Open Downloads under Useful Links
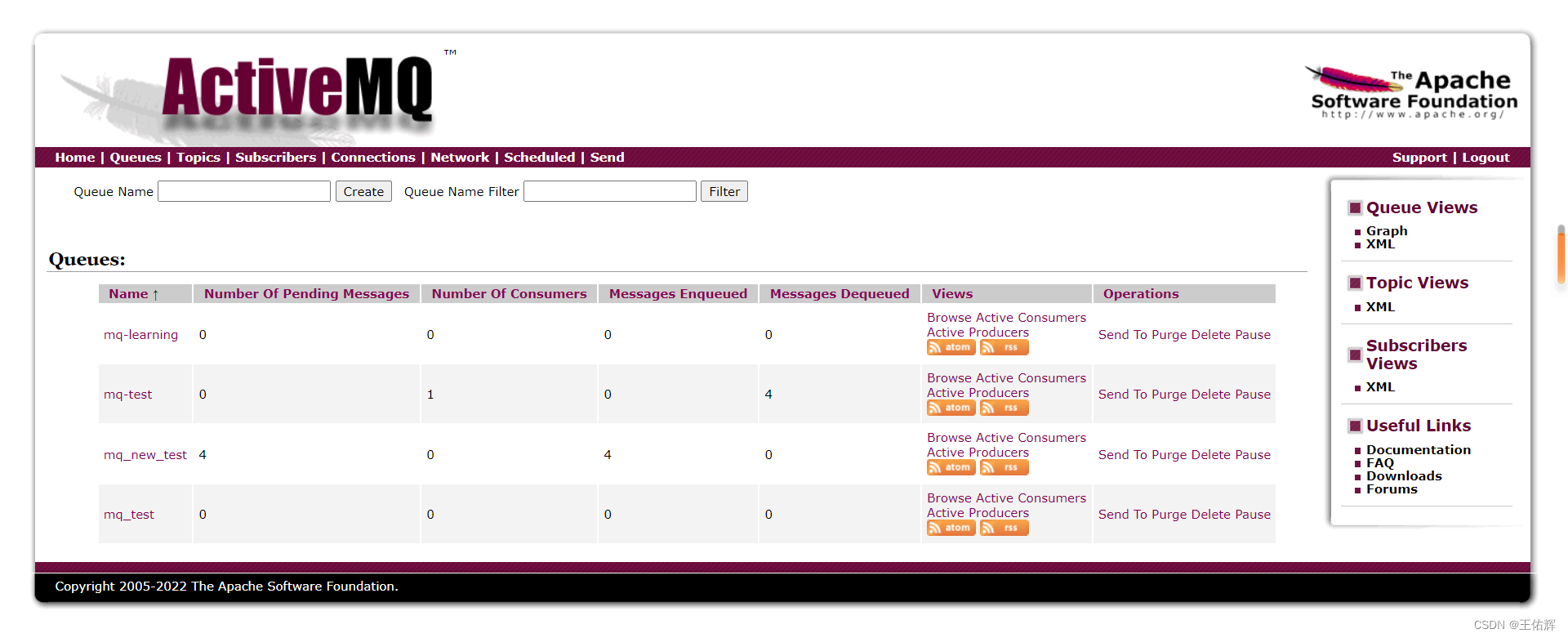Image resolution: width=1568 pixels, height=638 pixels. 1404,476
